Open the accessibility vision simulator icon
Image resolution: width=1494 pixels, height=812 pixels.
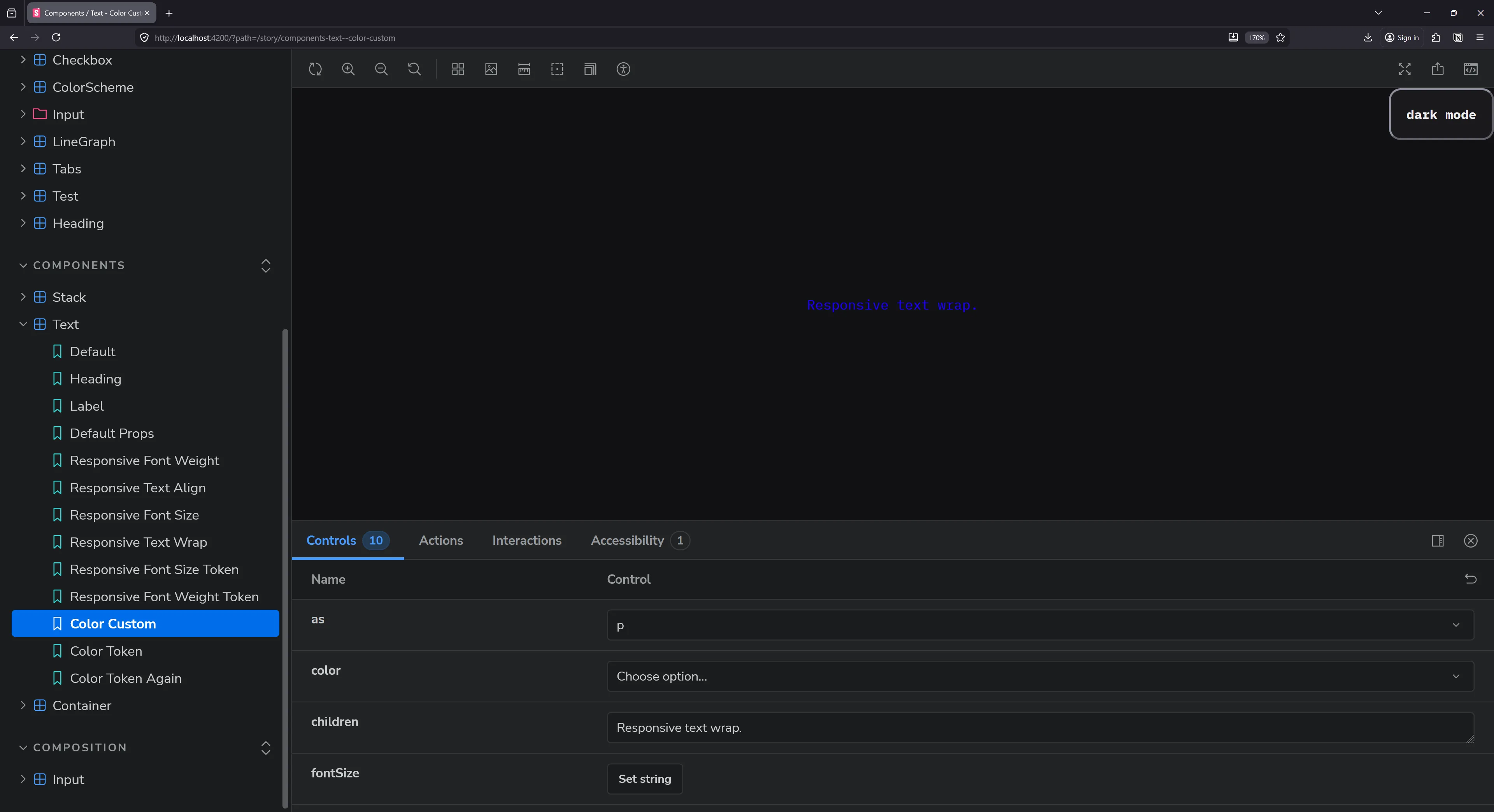623,69
